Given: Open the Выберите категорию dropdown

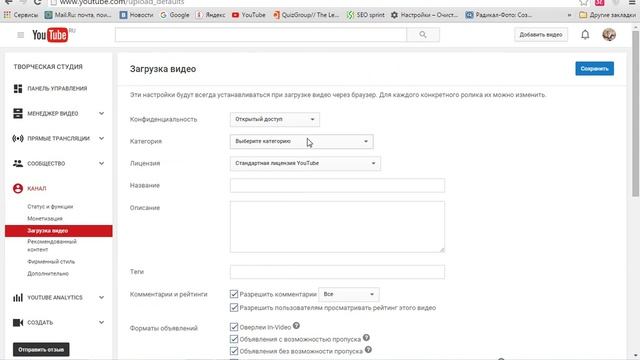Looking at the screenshot, I should tap(302, 141).
